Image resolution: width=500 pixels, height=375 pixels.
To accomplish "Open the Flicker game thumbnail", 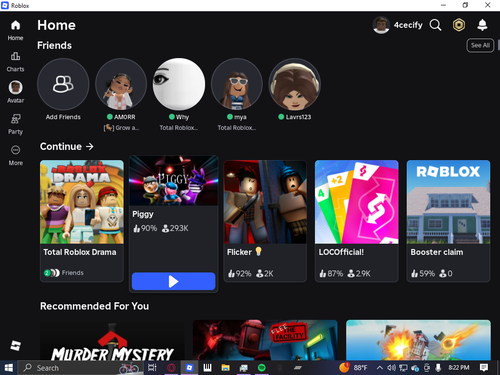I will click(265, 202).
